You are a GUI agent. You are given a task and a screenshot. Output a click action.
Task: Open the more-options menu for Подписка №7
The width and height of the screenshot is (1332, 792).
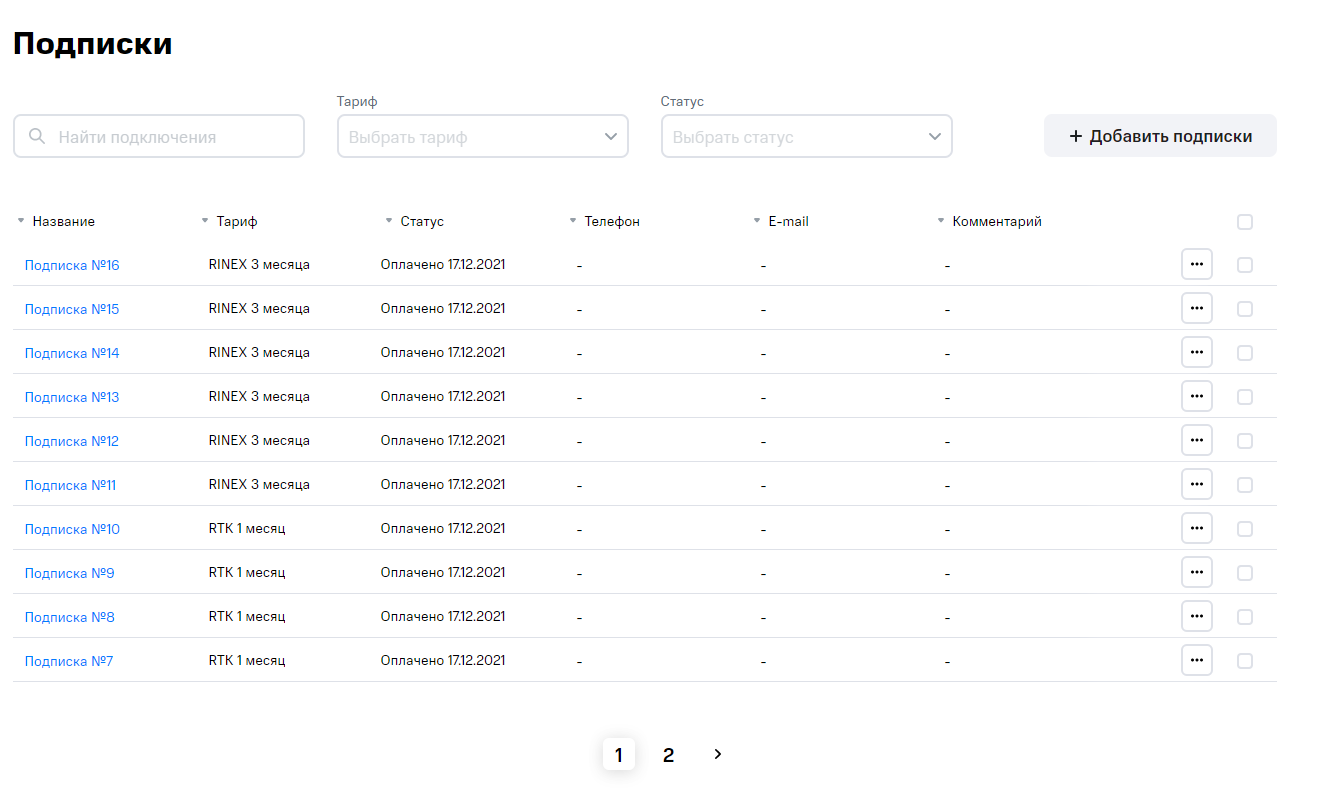tap(1197, 660)
